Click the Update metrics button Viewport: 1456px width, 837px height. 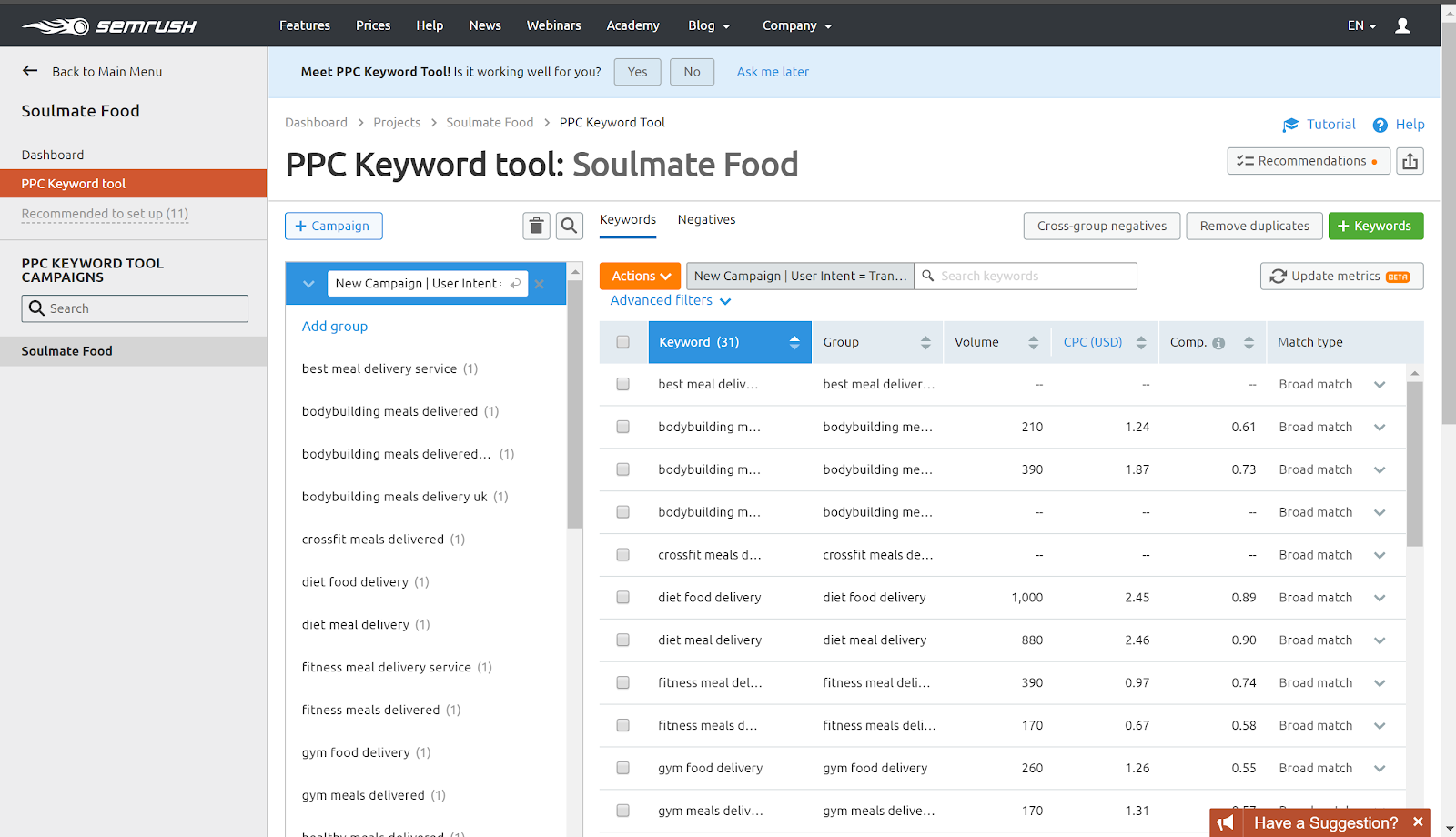click(x=1342, y=276)
